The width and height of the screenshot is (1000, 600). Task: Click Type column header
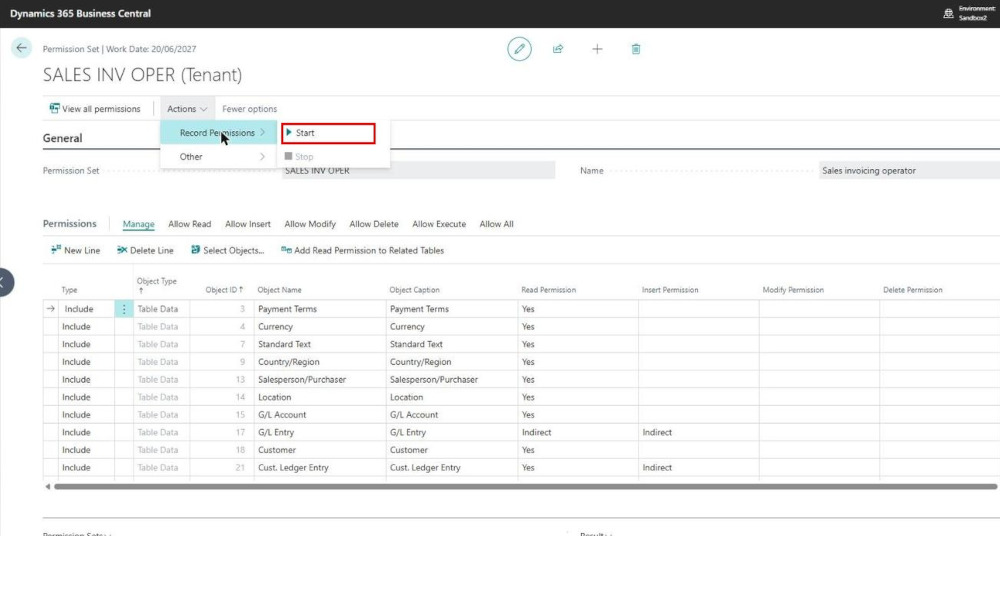pyautogui.click(x=69, y=290)
